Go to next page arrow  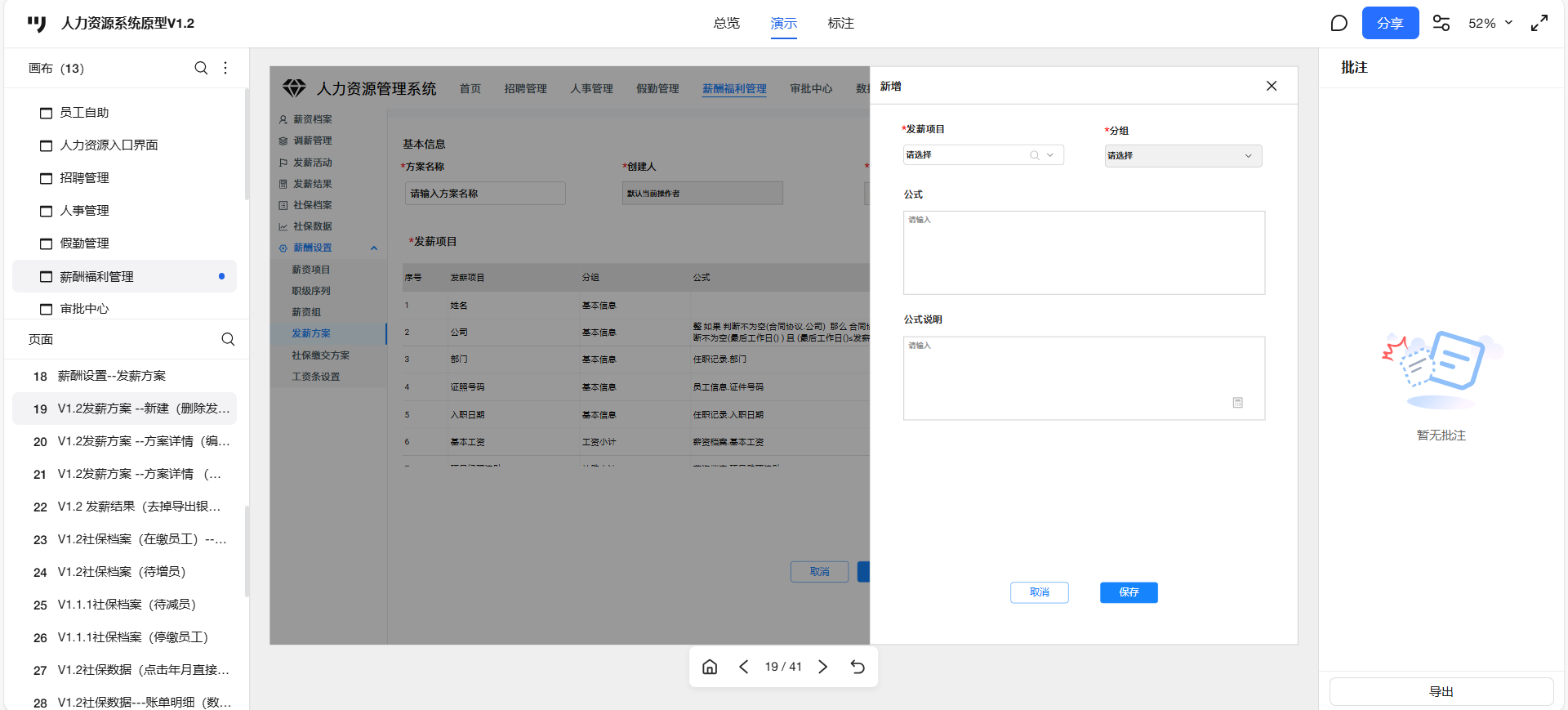[x=823, y=667]
